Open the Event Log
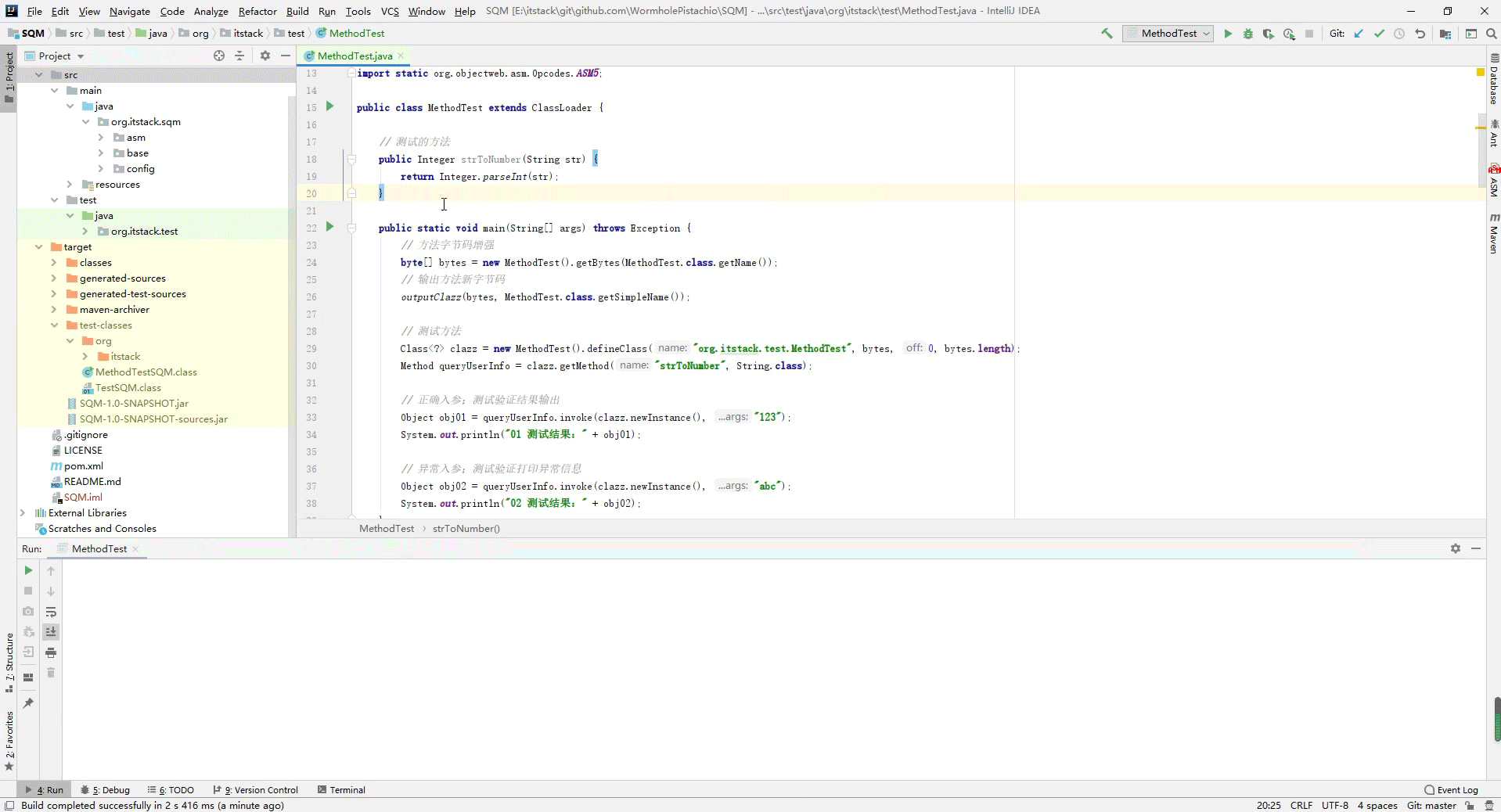This screenshot has width=1501, height=812. click(1452, 789)
